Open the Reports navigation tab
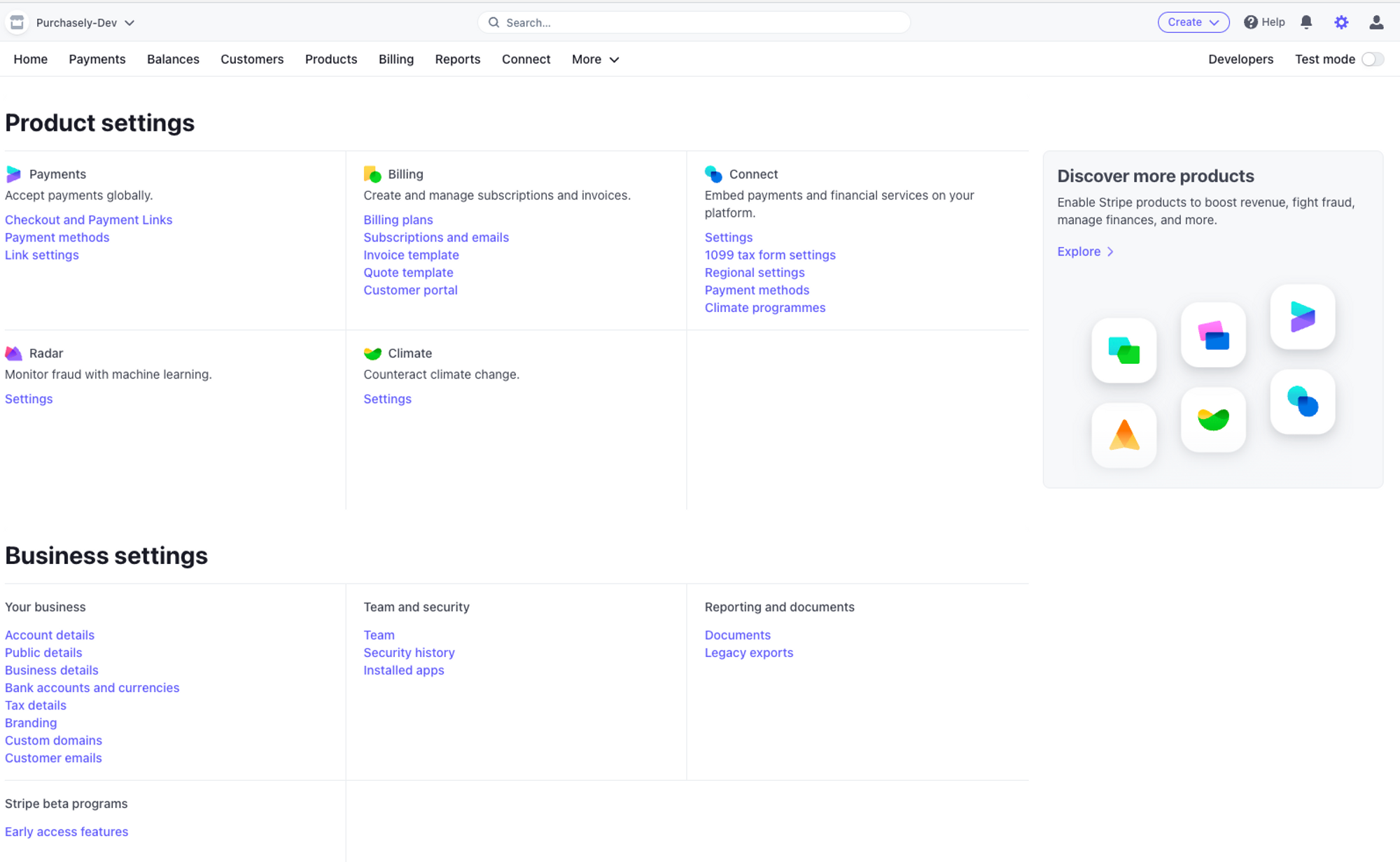This screenshot has height=862, width=1400. point(458,59)
